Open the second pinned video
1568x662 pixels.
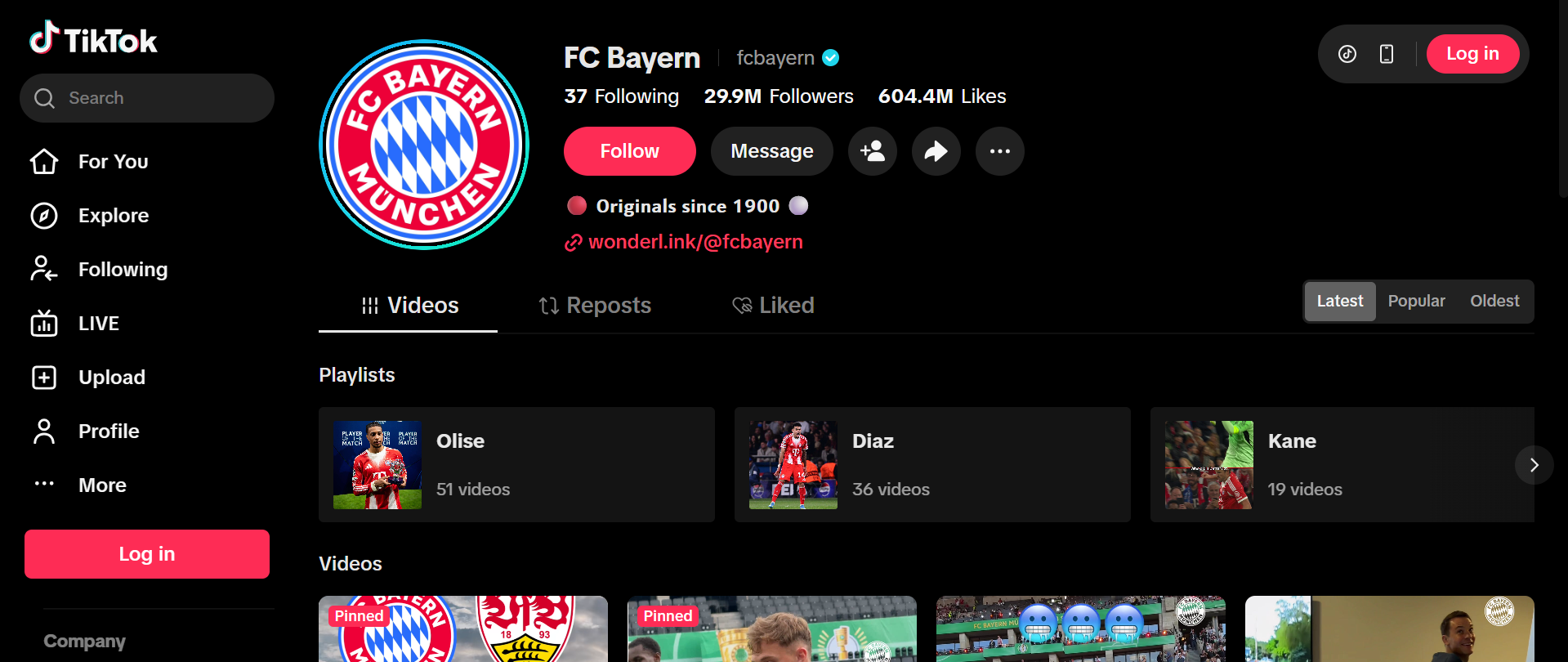(772, 629)
